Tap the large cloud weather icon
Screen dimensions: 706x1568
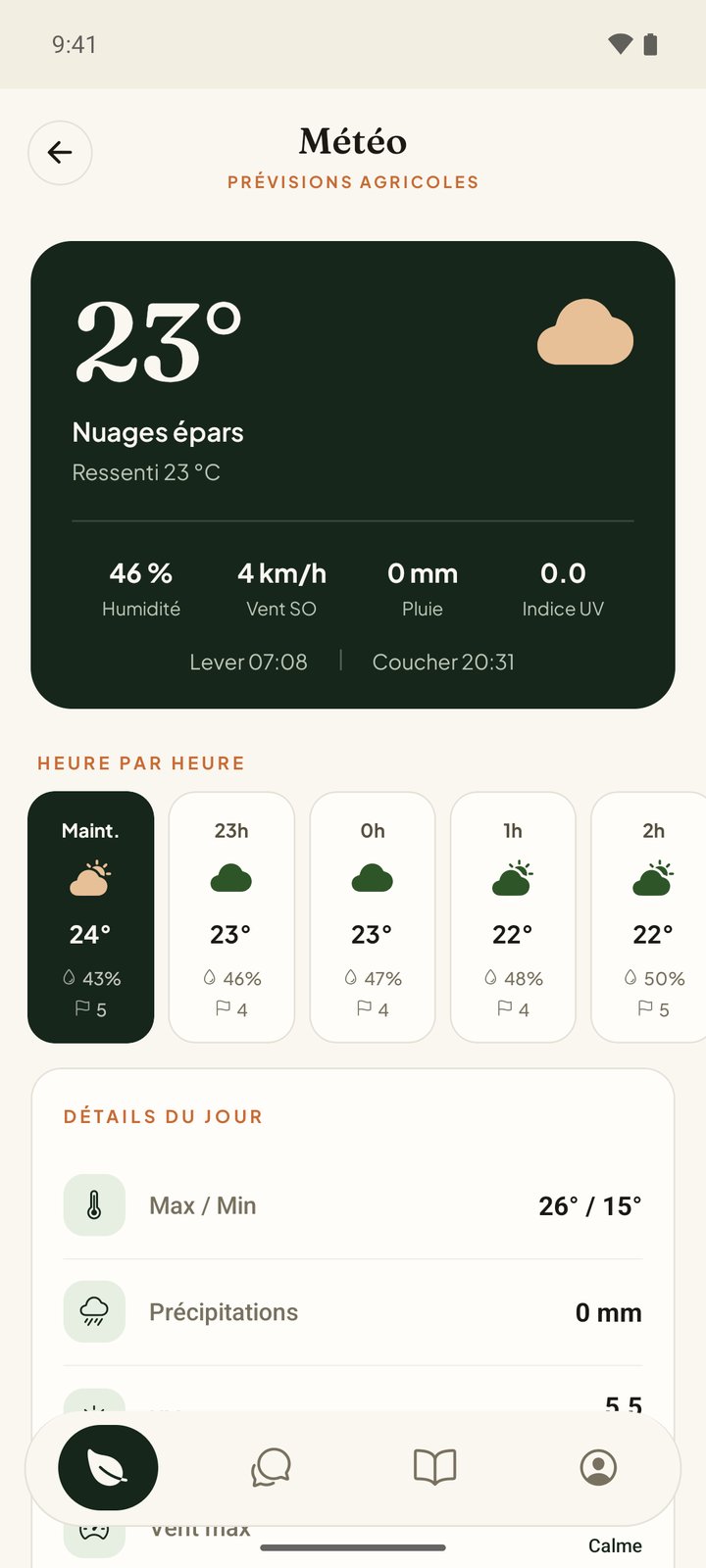click(585, 332)
